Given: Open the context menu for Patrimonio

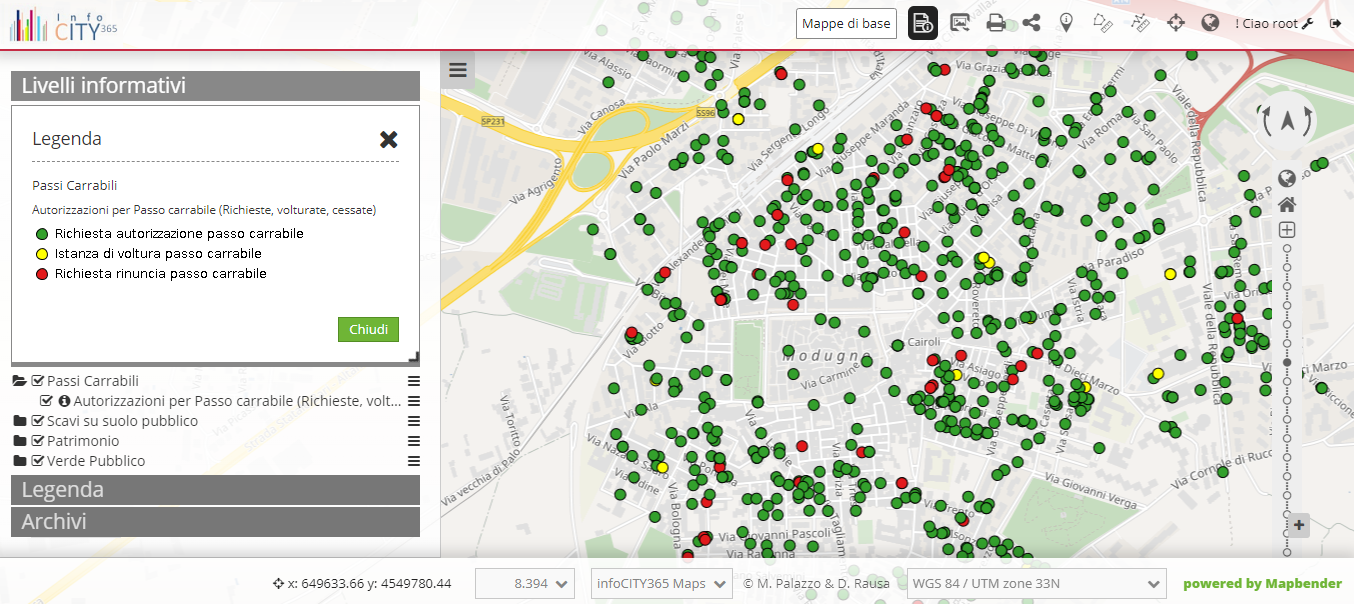Looking at the screenshot, I should [413, 441].
